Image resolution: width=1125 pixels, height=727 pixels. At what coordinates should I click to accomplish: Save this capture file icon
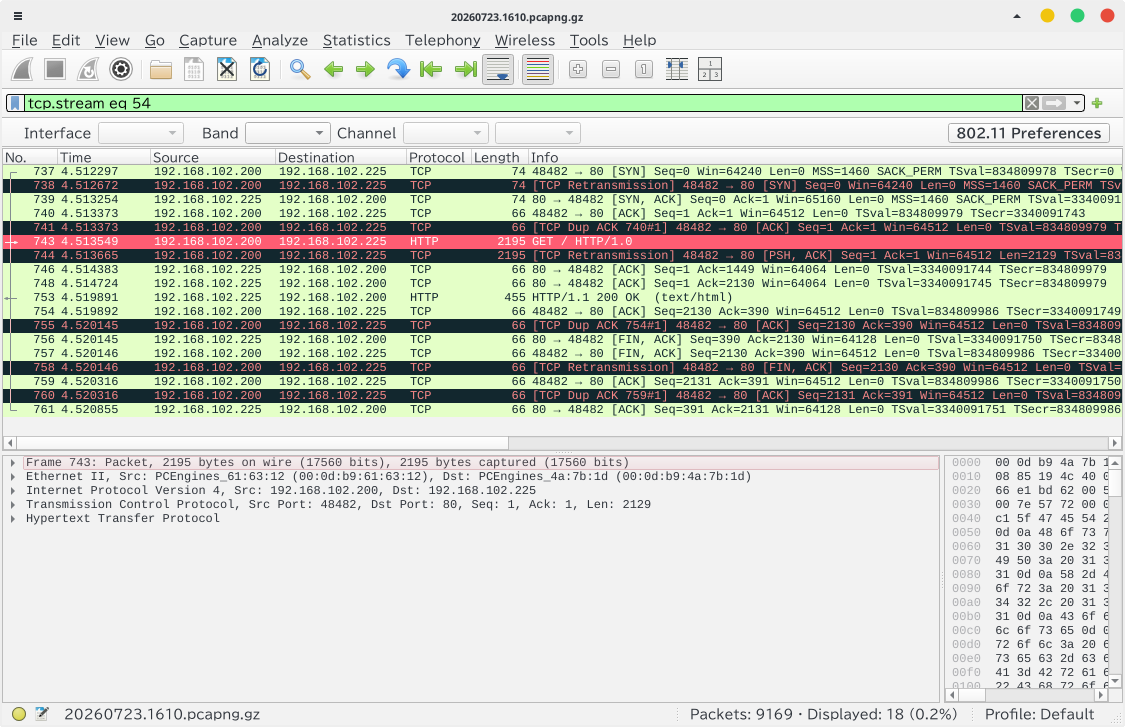[x=194, y=70]
